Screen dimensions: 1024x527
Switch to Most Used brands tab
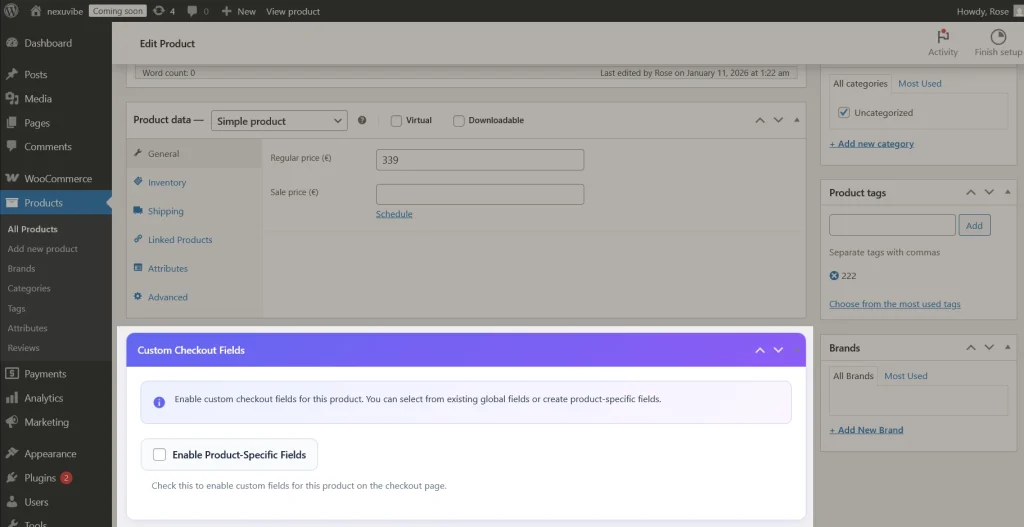(x=906, y=376)
